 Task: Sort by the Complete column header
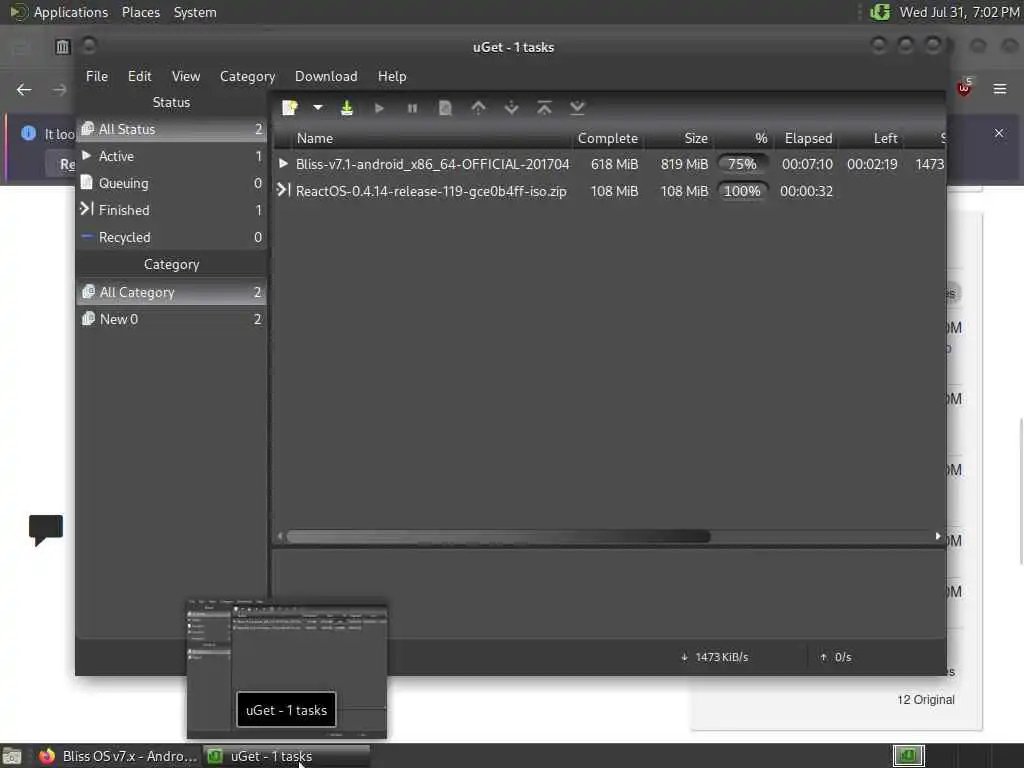click(607, 138)
